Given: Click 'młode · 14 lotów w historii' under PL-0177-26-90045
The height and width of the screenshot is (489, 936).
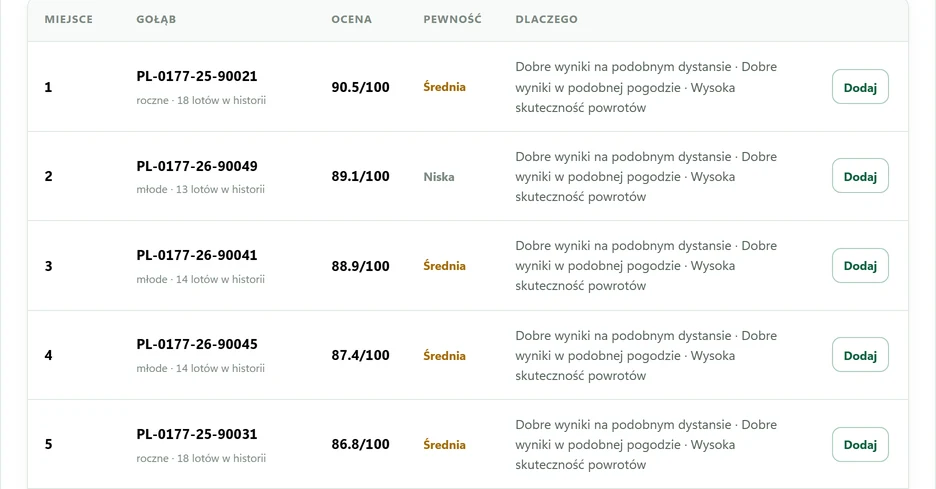Looking at the screenshot, I should pyautogui.click(x=201, y=368).
